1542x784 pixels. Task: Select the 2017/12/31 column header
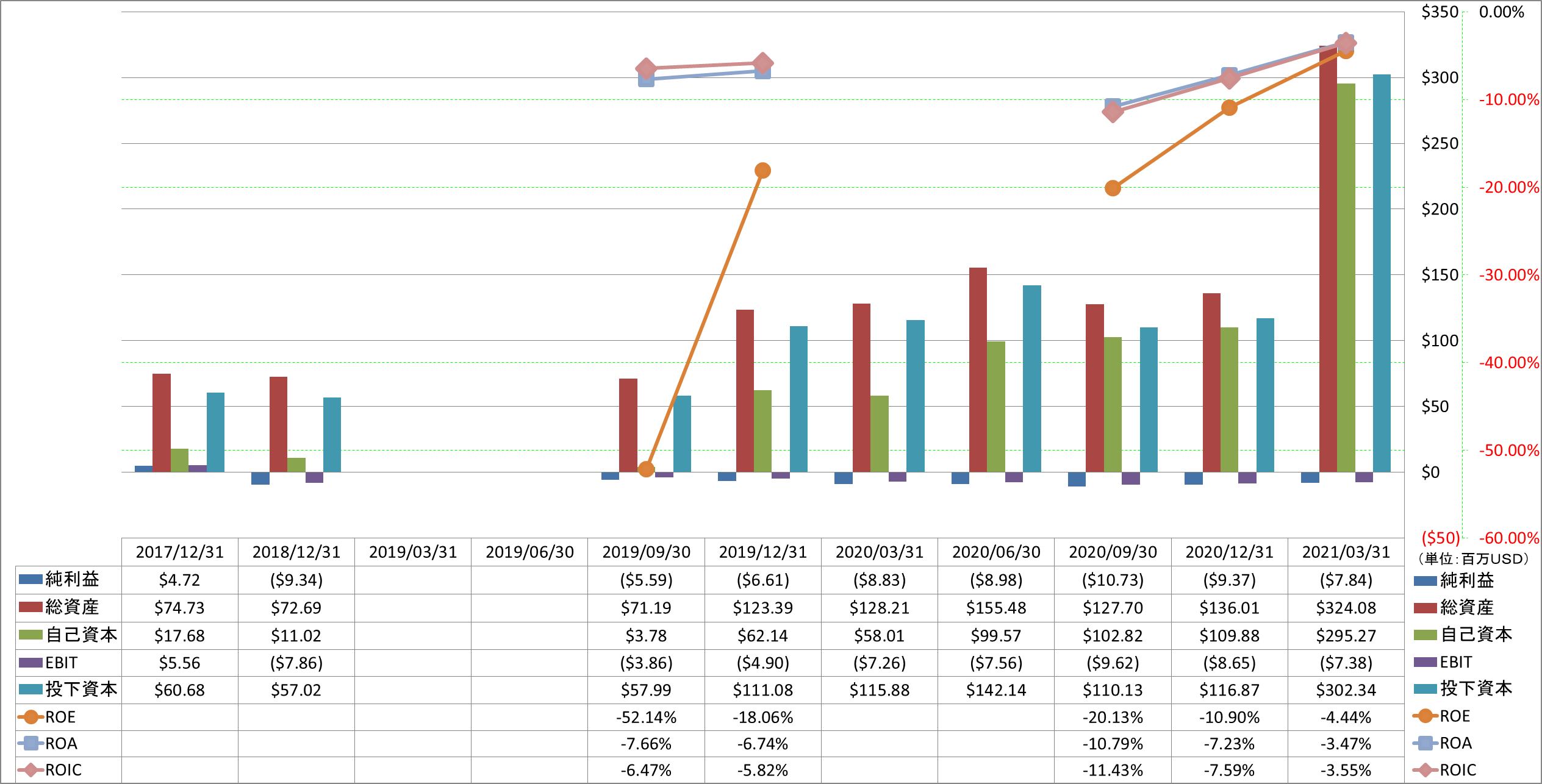[x=180, y=552]
